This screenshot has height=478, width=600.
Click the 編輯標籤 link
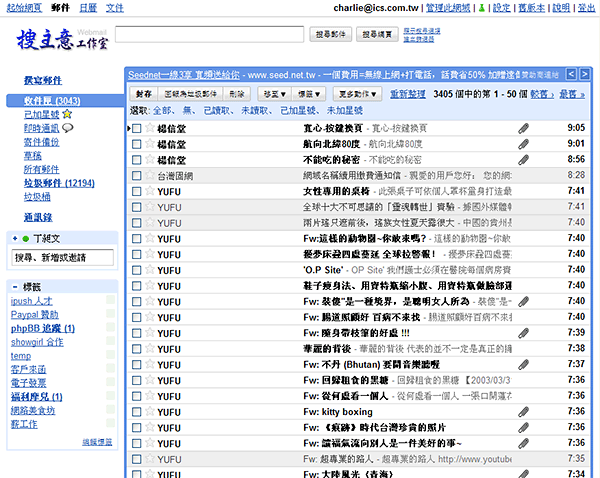pyautogui.click(x=97, y=442)
